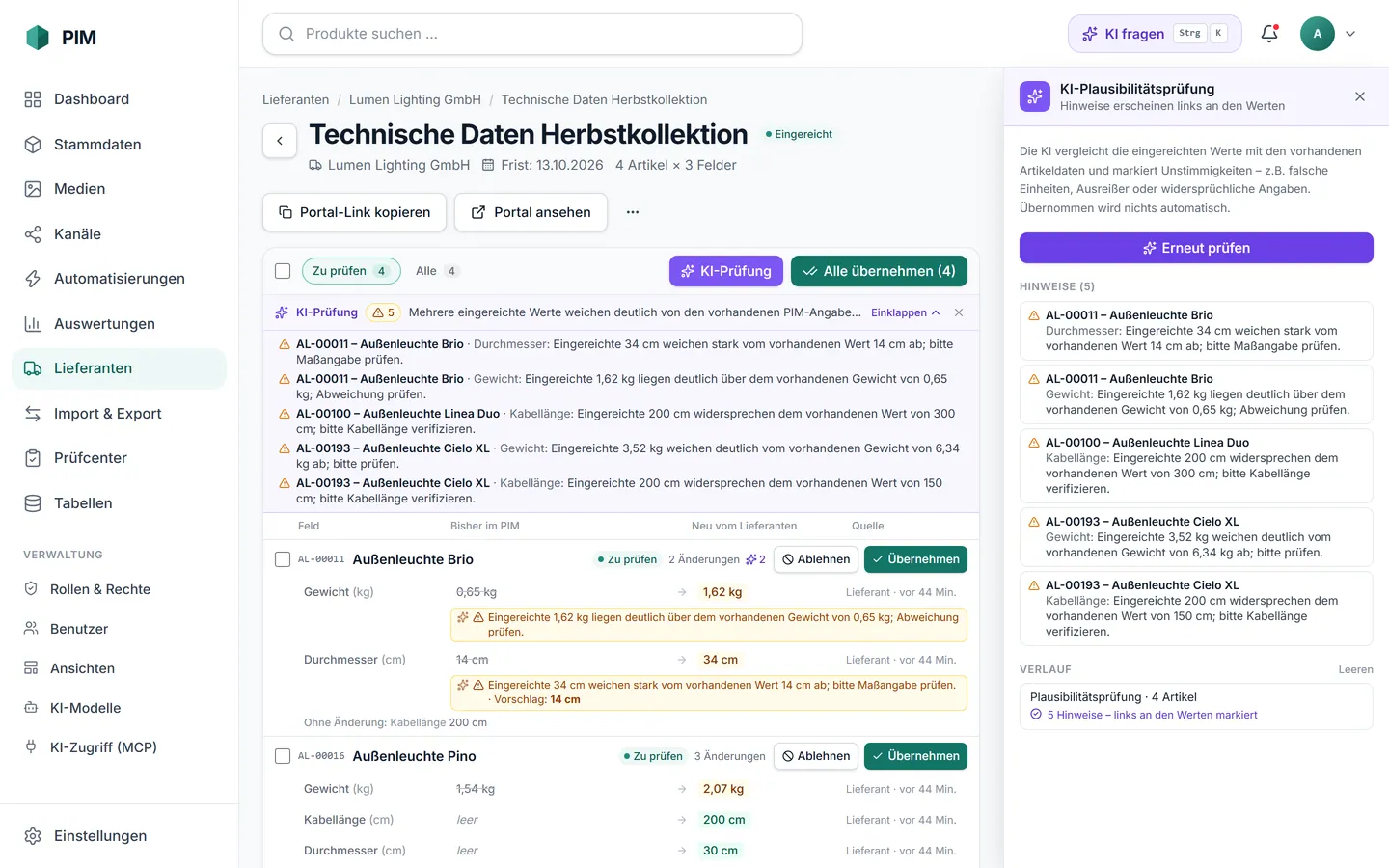
Task: Open Kanäle from the sidebar
Action: click(x=119, y=234)
